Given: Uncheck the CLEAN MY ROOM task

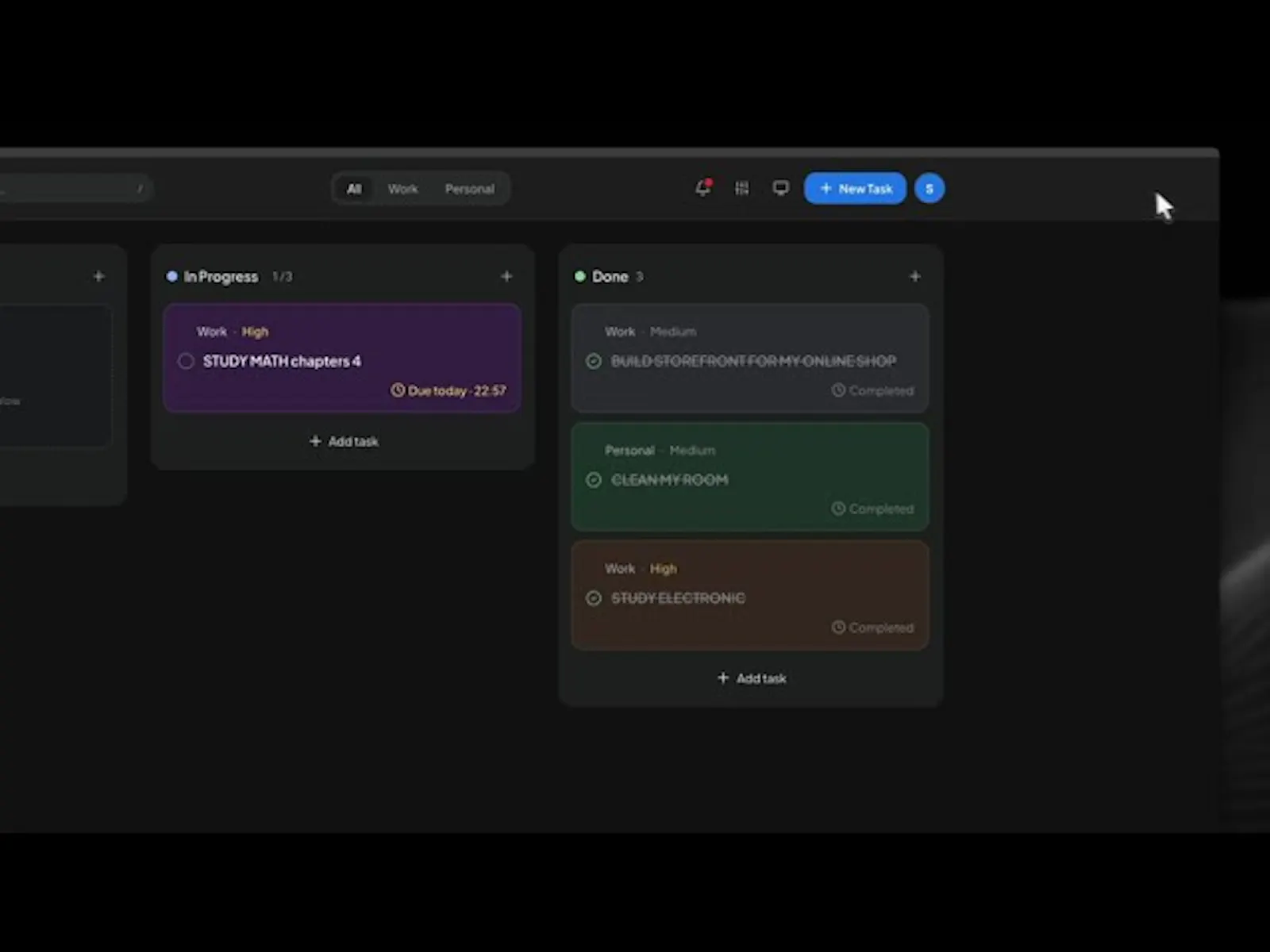Looking at the screenshot, I should [594, 480].
